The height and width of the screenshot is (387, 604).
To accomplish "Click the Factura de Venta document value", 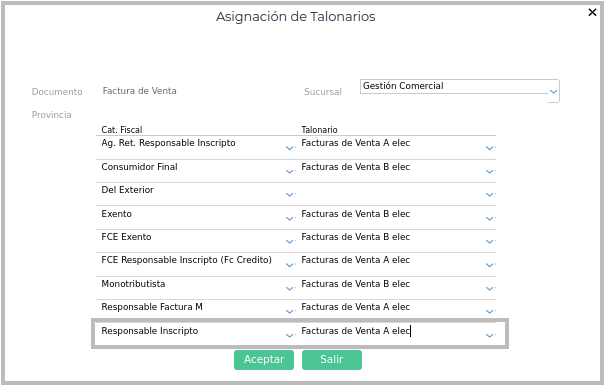I will pos(139,91).
